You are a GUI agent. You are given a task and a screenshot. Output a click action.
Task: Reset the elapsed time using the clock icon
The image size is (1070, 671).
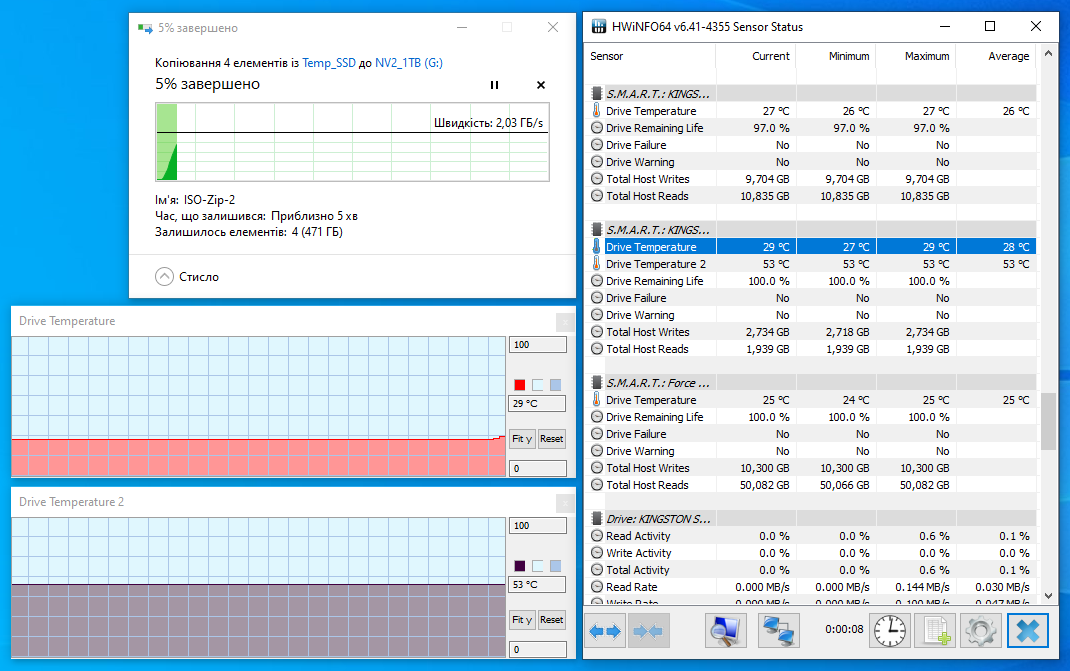(x=889, y=630)
